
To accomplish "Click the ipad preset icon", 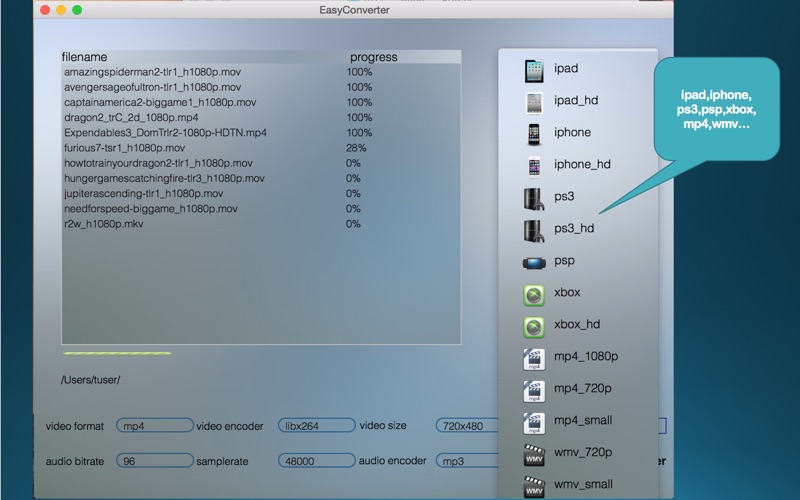I will click(x=534, y=70).
